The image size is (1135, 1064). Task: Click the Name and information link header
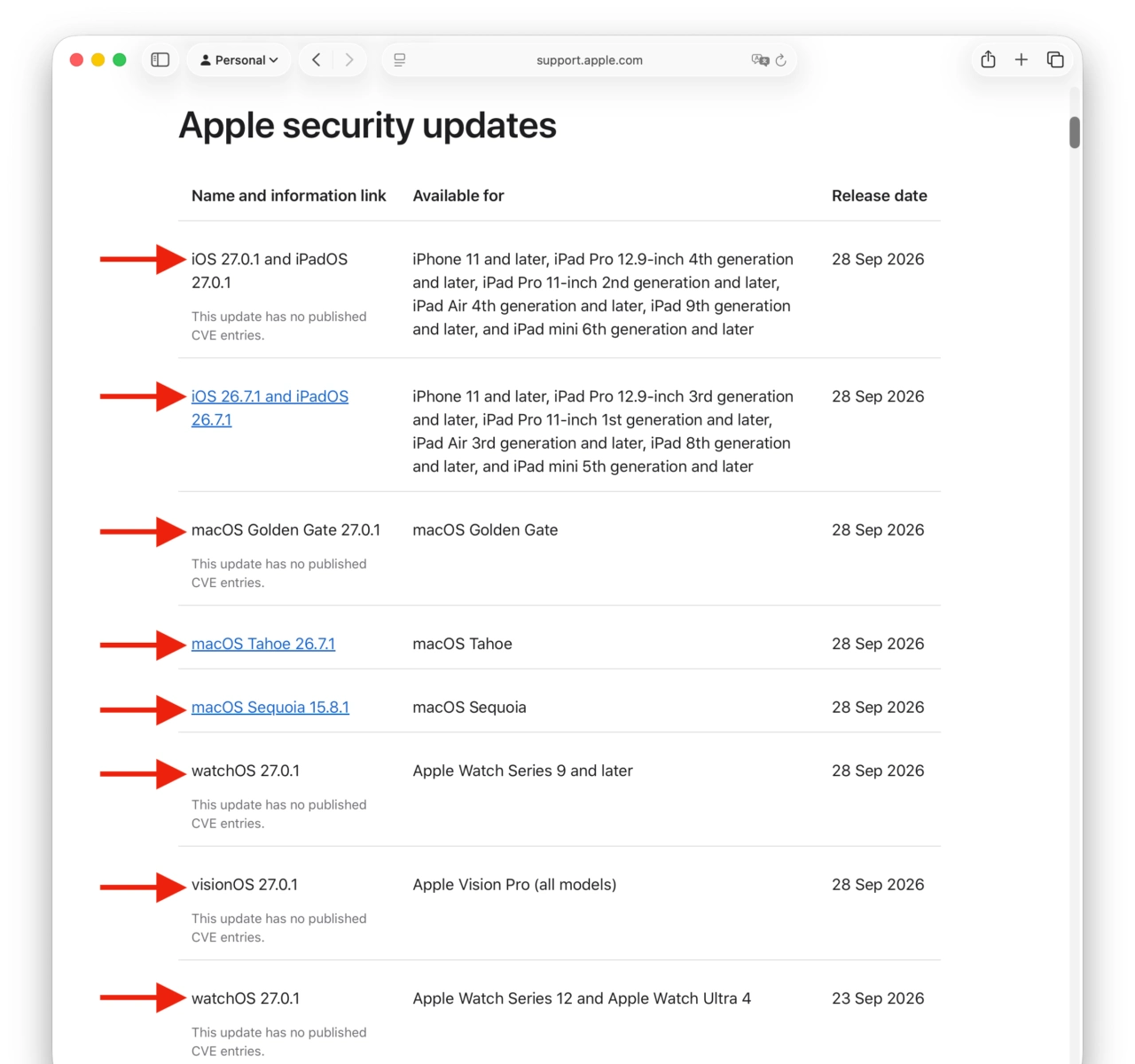(x=289, y=196)
